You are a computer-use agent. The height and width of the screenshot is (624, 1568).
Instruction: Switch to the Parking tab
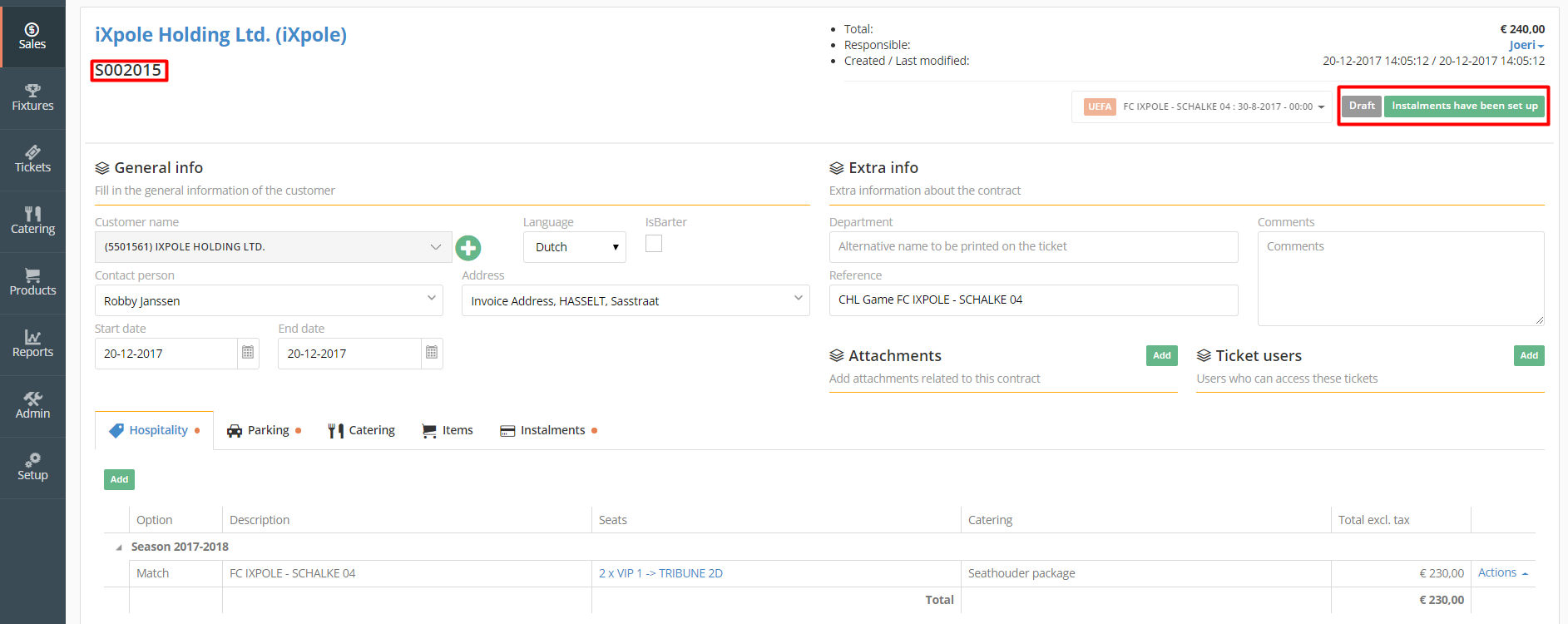264,430
